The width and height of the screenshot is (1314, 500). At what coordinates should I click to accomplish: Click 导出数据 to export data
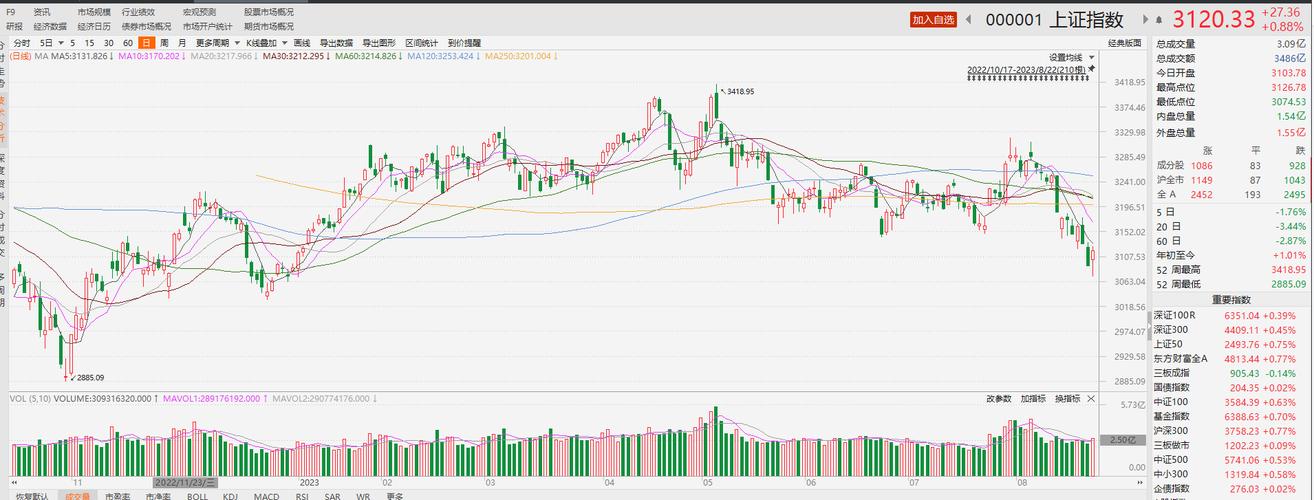tap(336, 43)
